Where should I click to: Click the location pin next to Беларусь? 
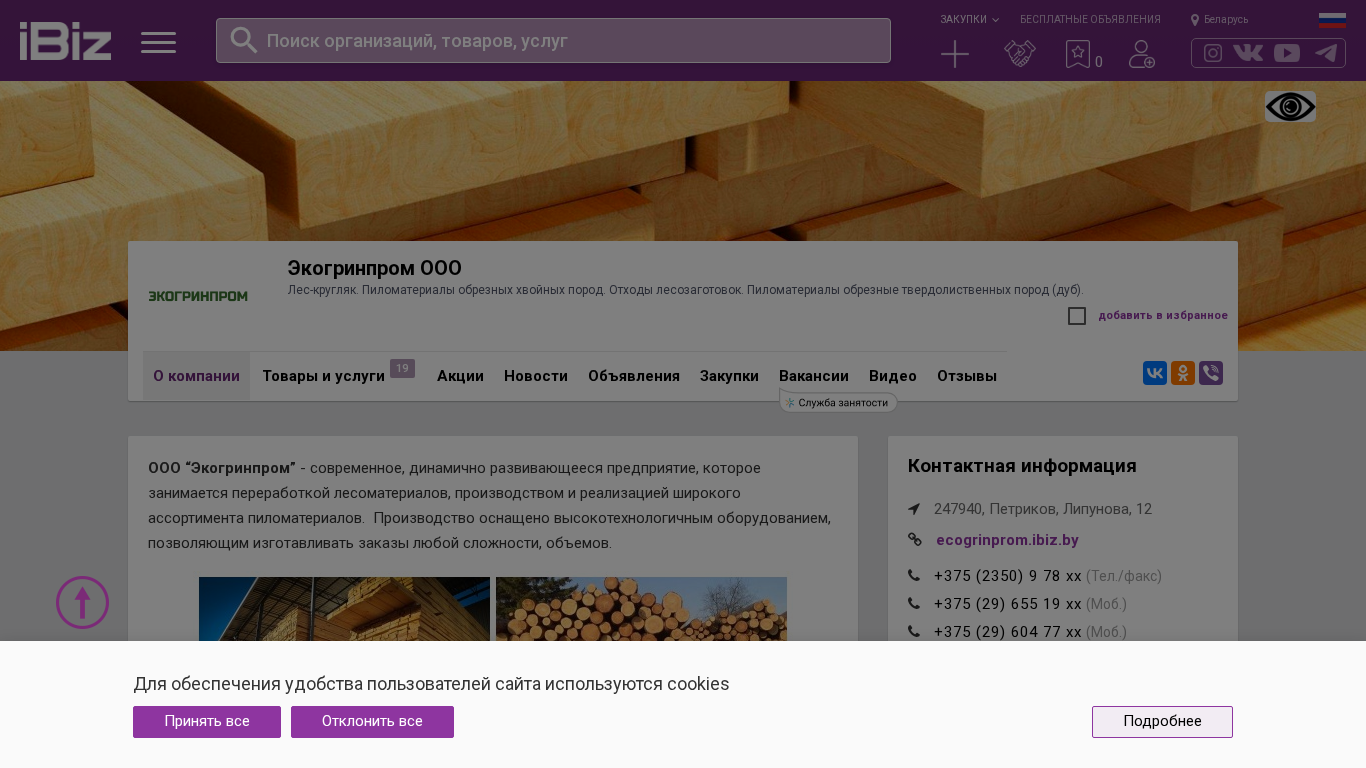pos(1195,20)
